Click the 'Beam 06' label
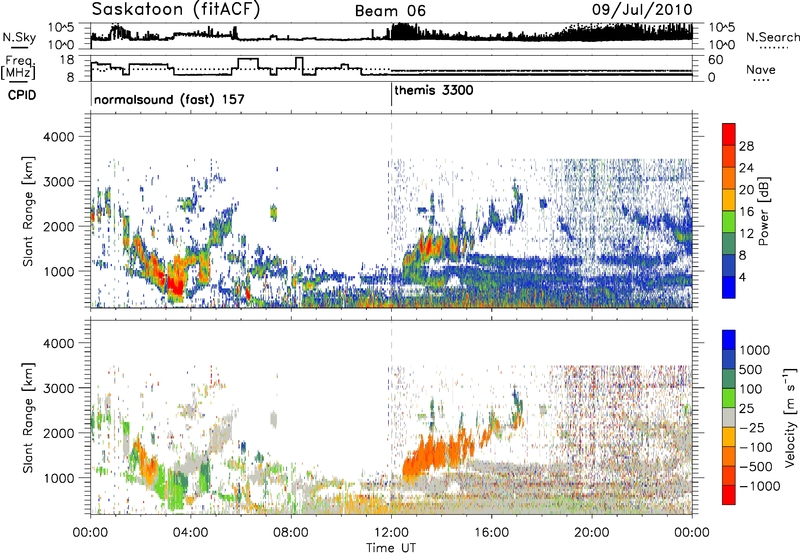The width and height of the screenshot is (800, 554). pos(390,11)
